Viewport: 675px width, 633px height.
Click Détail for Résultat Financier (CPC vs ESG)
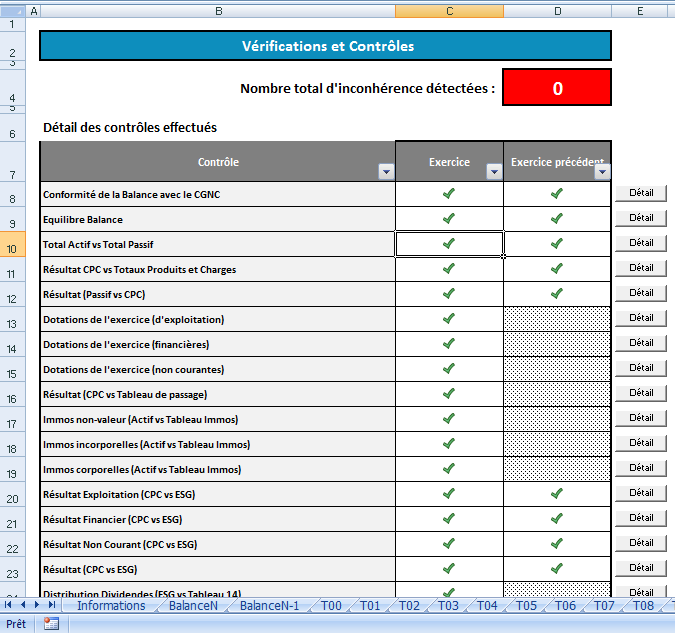click(641, 518)
